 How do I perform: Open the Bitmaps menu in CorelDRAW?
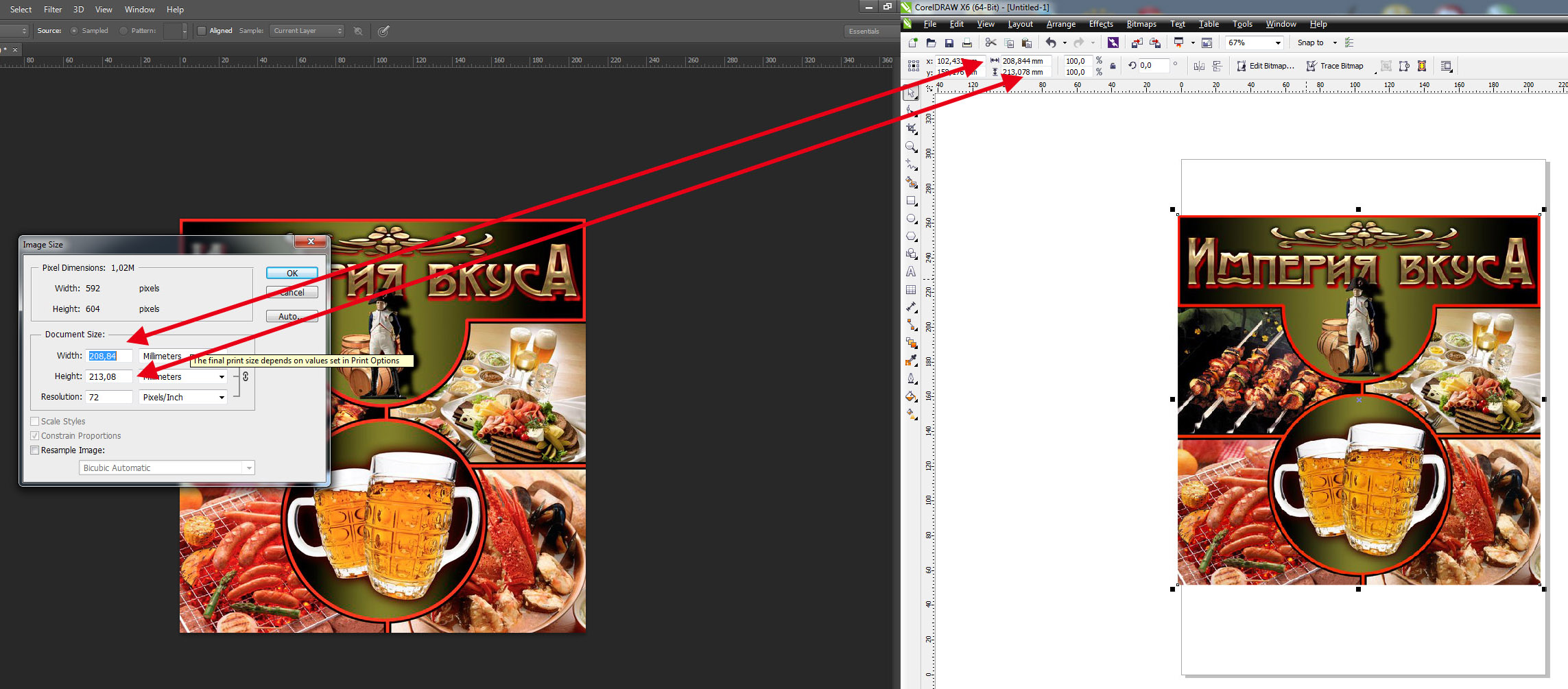tap(1141, 24)
